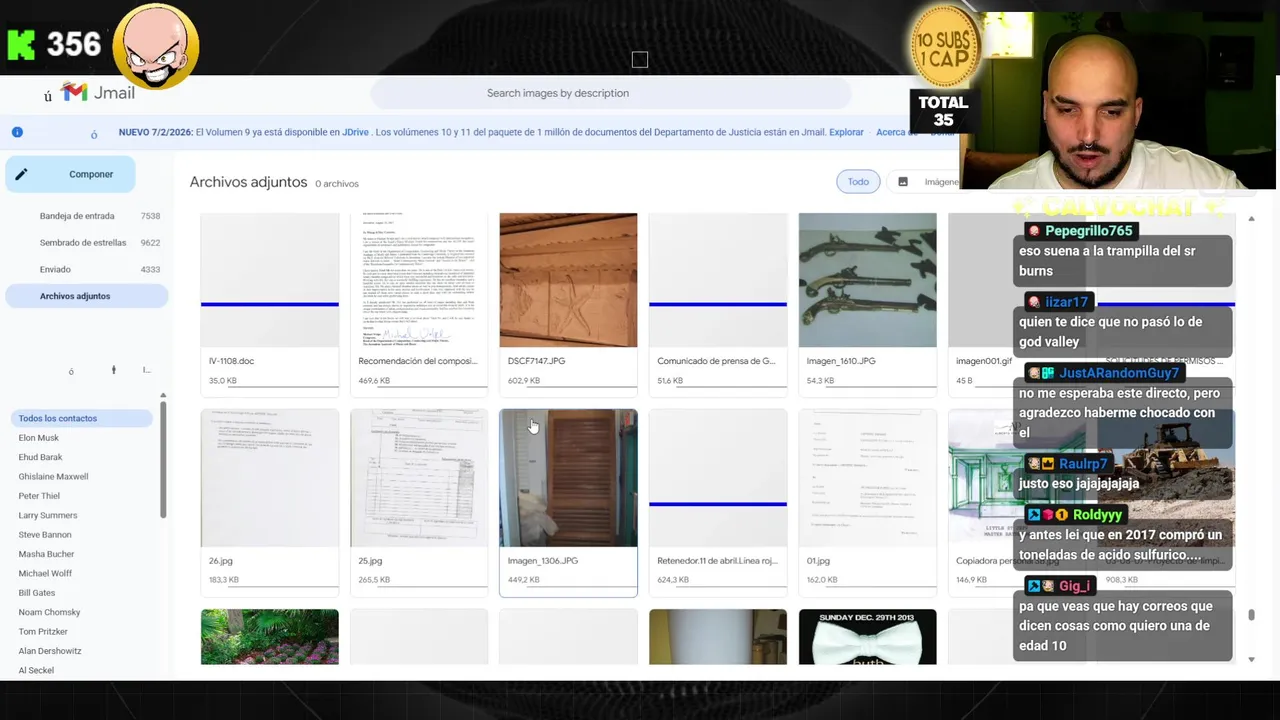Open contact Peter Thiel
1280x720 pixels.
coord(39,496)
